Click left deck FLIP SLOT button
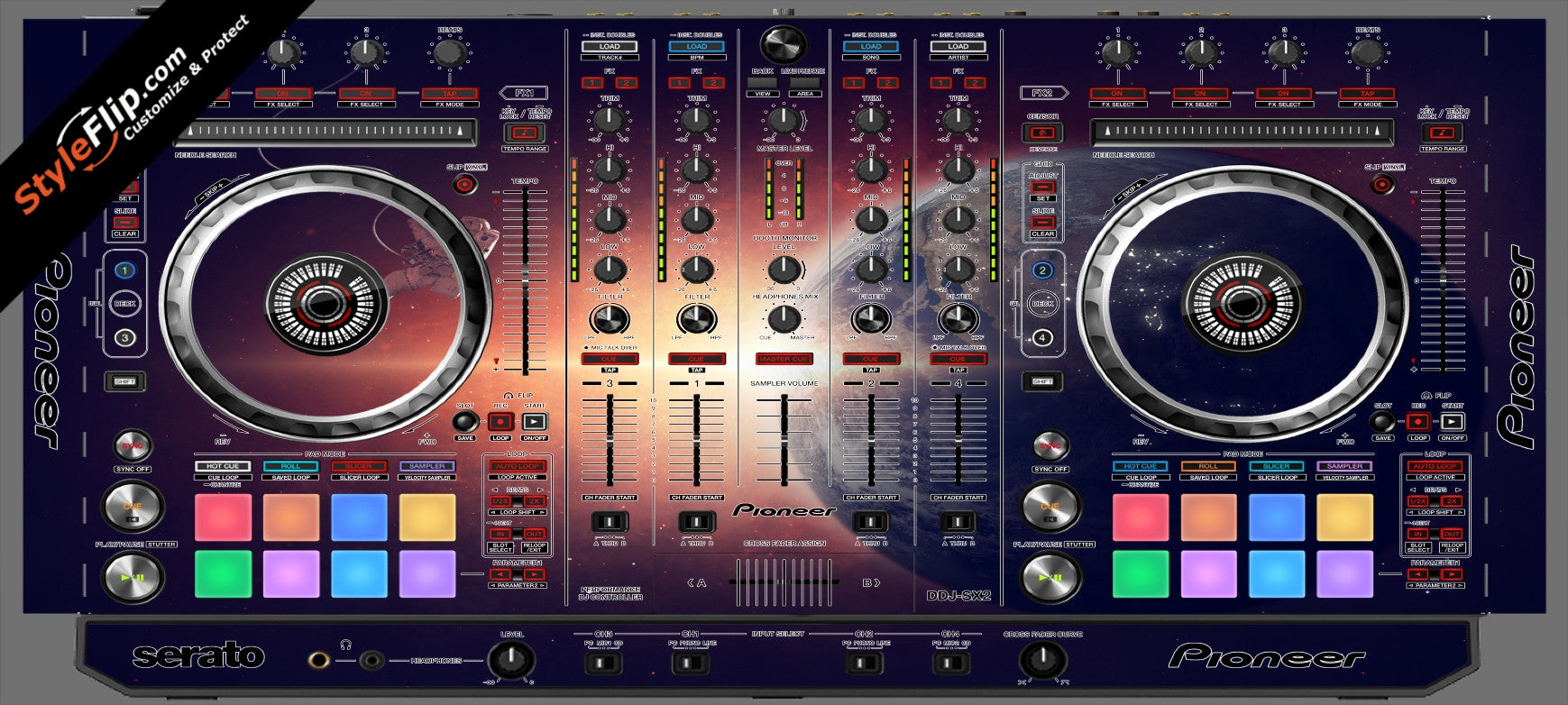This screenshot has width=1568, height=705. point(464,422)
